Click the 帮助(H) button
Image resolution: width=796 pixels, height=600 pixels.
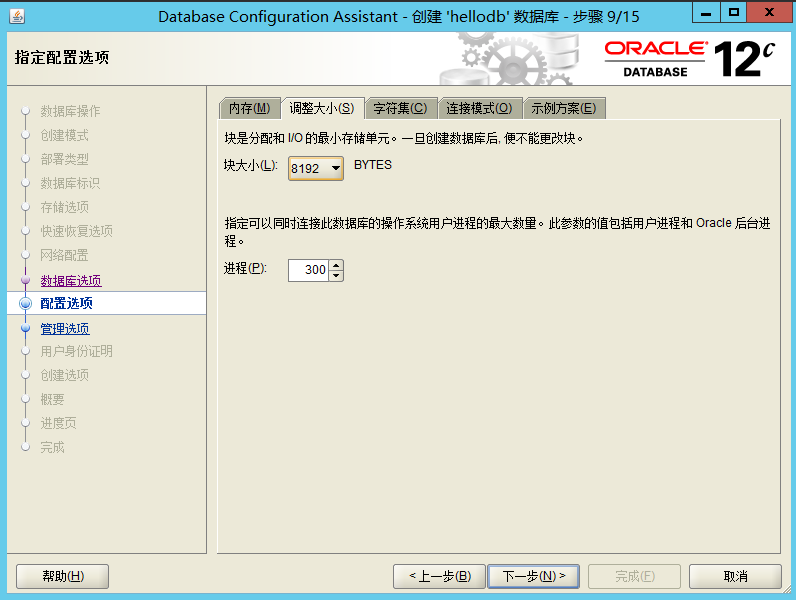(62, 576)
